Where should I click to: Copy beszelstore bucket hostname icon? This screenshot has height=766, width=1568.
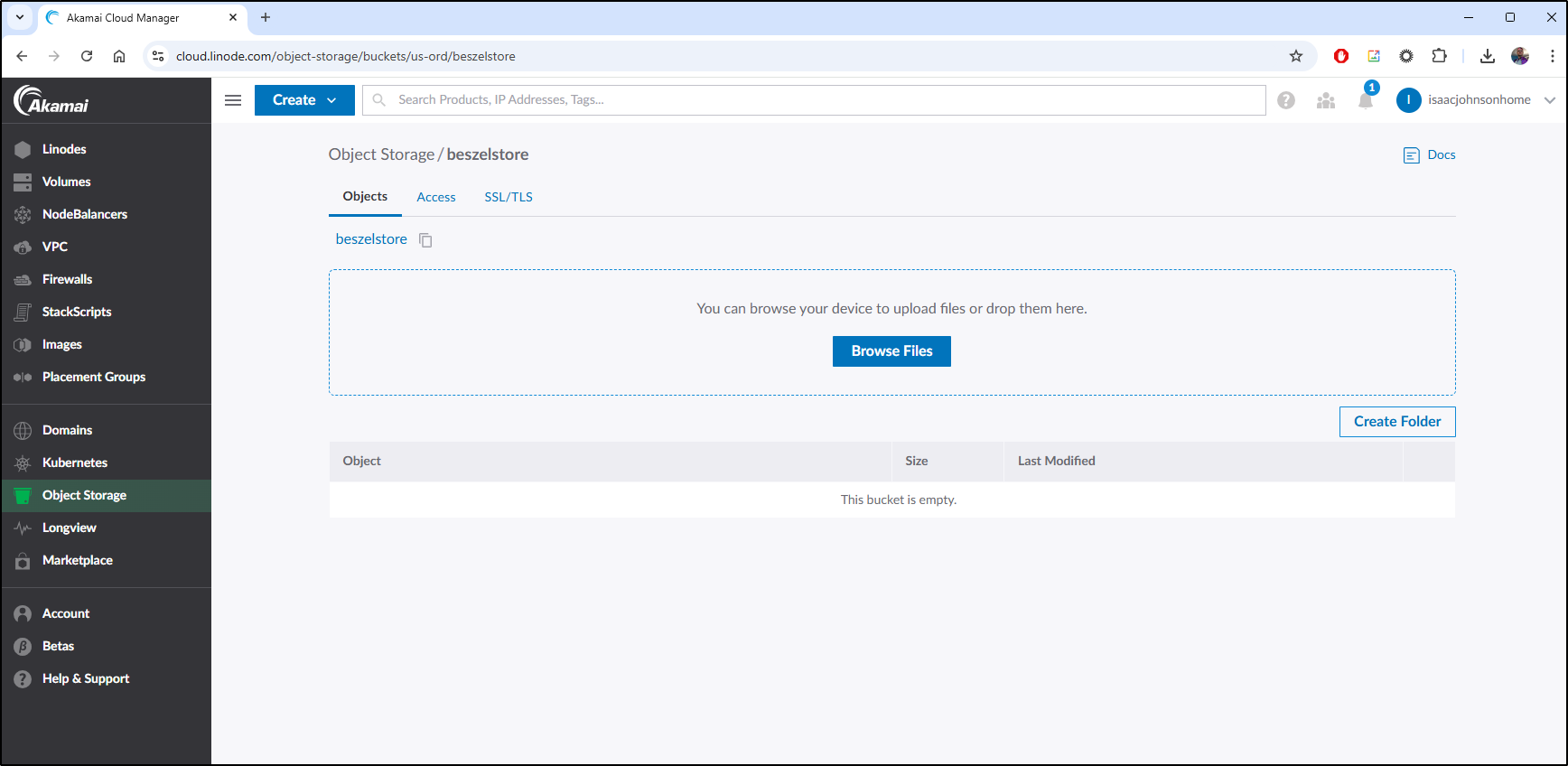(x=425, y=240)
